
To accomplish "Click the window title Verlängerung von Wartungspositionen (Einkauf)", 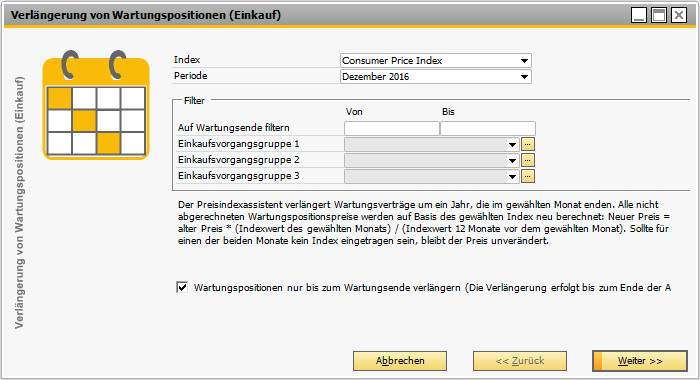I will point(146,15).
